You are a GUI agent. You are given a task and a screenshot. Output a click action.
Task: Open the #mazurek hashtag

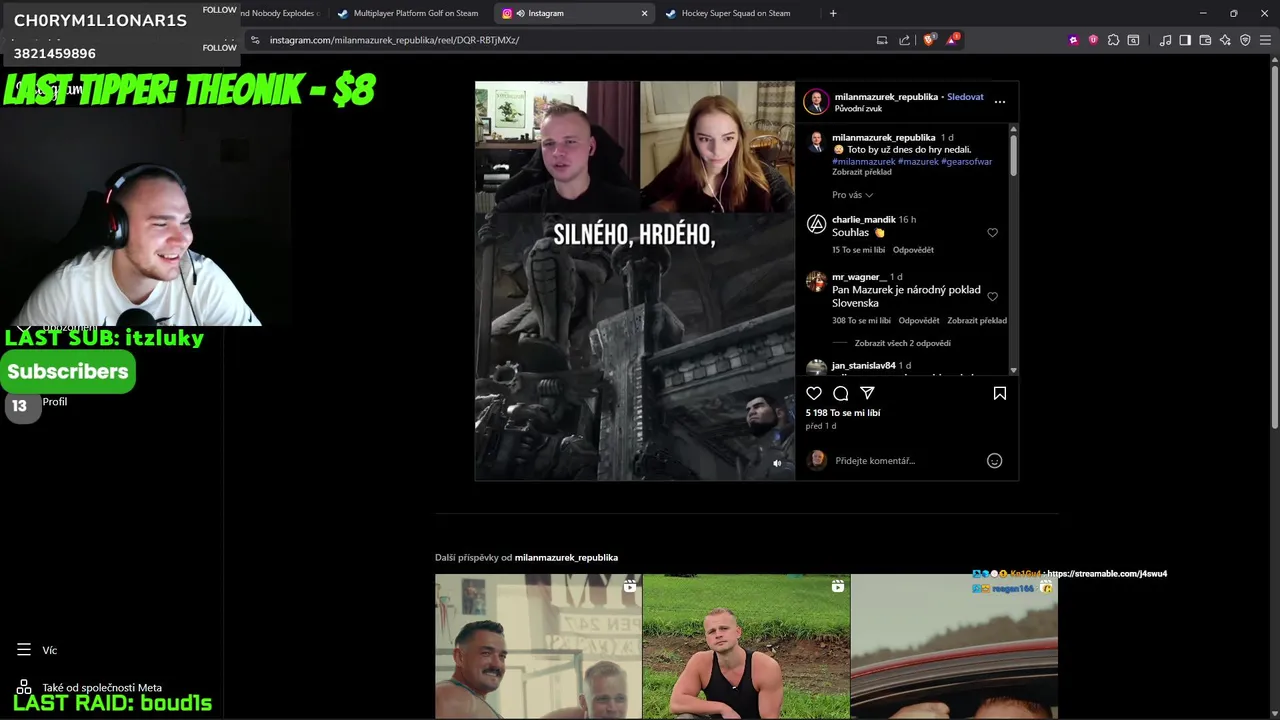click(918, 161)
